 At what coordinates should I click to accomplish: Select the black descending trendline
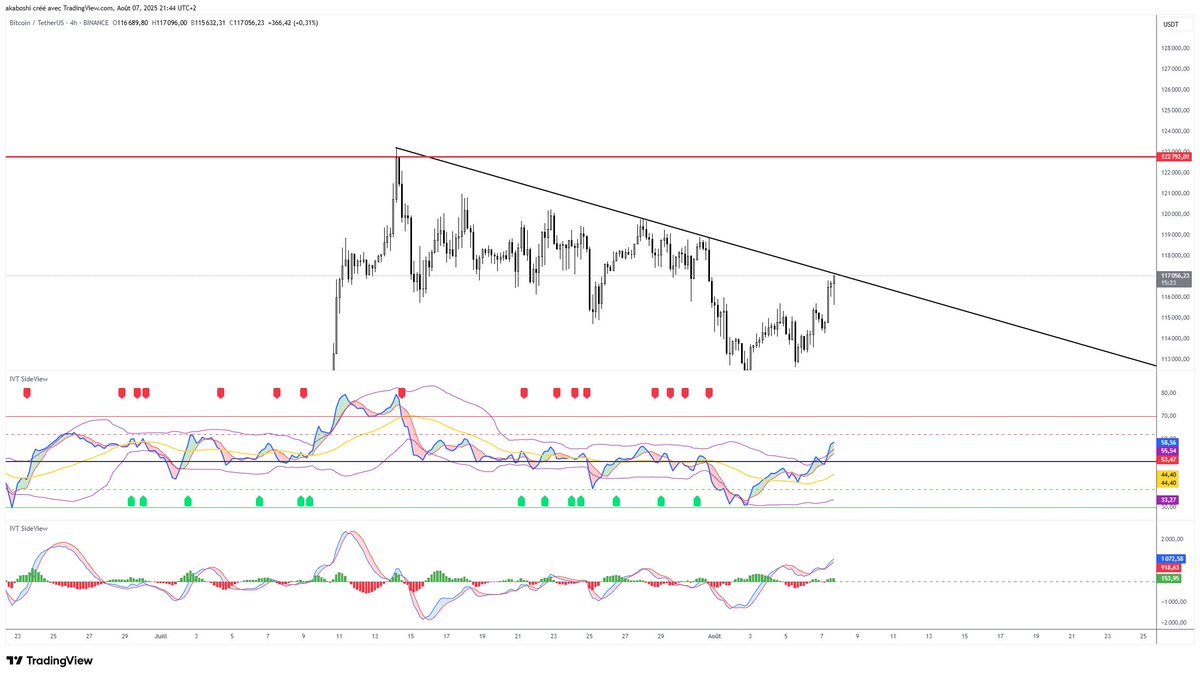pyautogui.click(x=775, y=255)
